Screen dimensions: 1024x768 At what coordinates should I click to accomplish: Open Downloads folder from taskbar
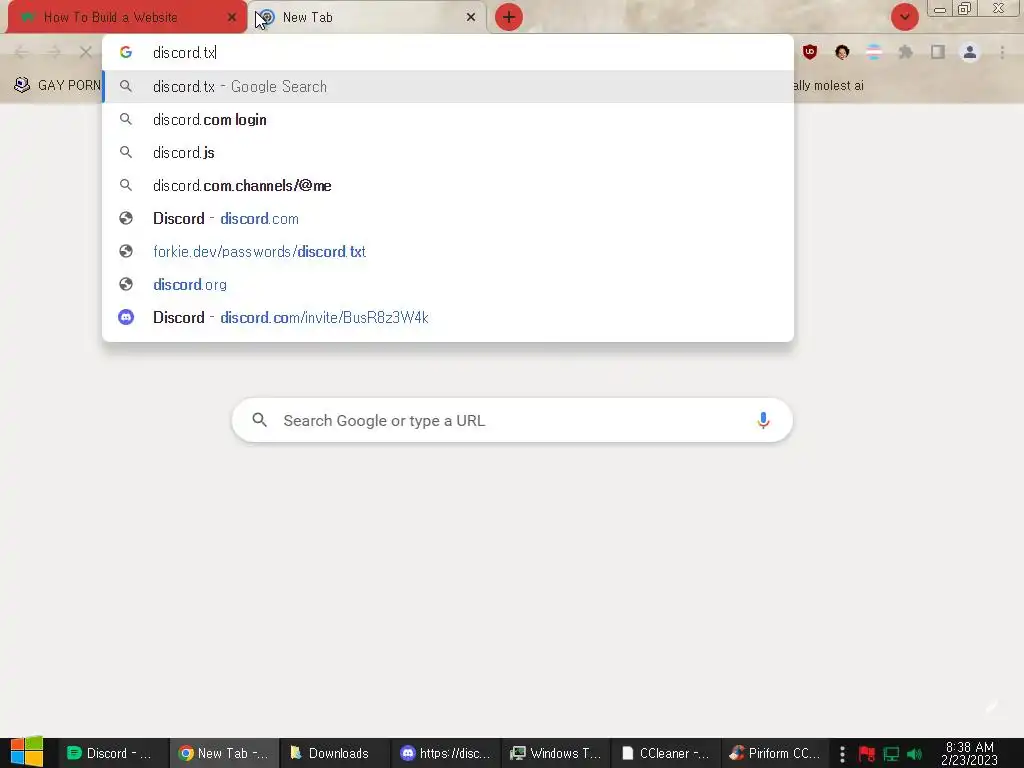click(x=334, y=753)
